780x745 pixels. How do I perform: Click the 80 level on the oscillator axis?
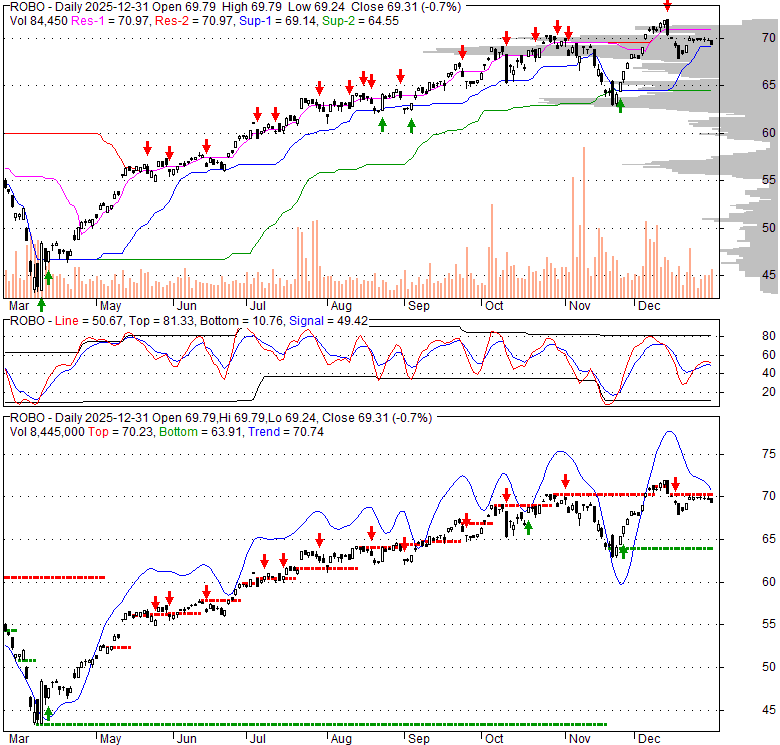[769, 336]
